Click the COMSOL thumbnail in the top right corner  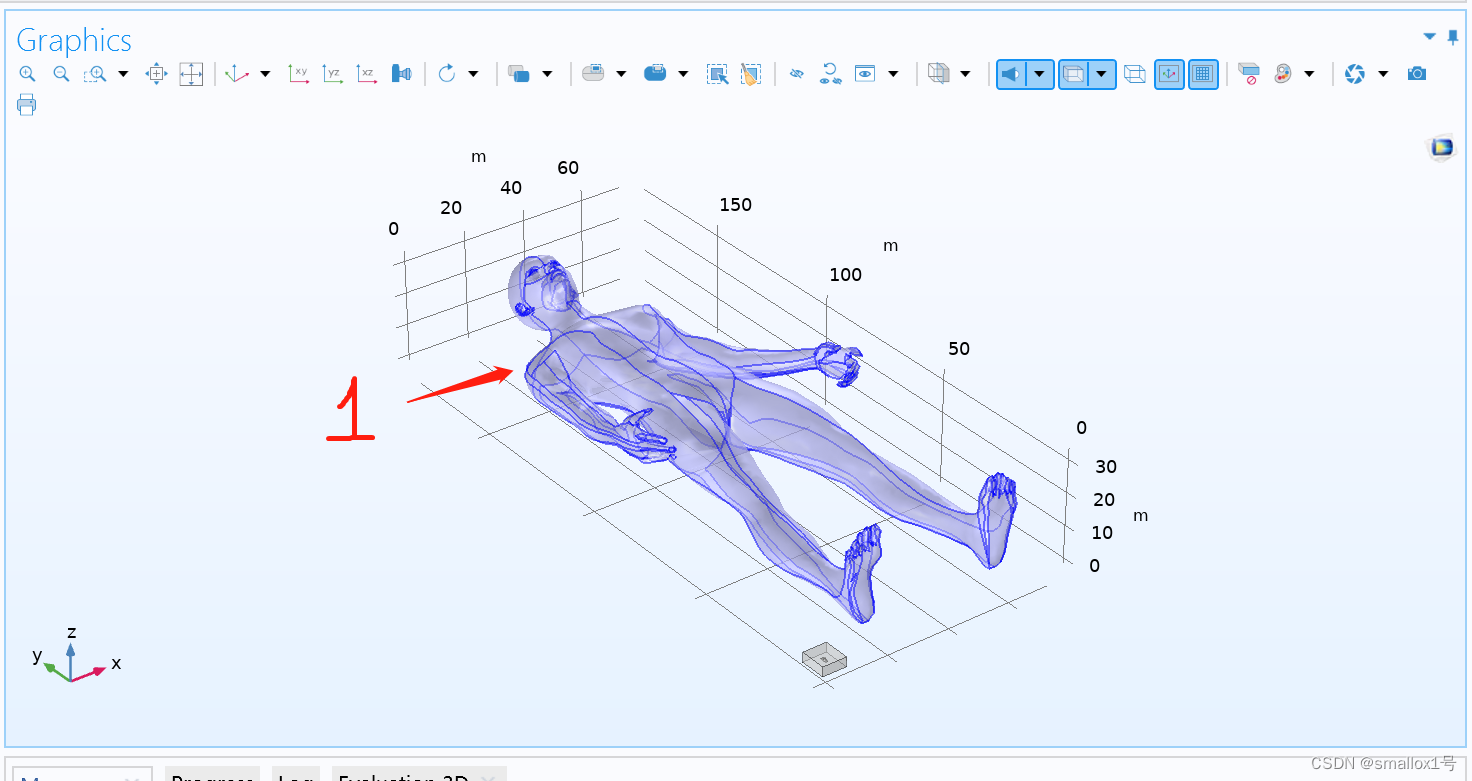(x=1441, y=147)
